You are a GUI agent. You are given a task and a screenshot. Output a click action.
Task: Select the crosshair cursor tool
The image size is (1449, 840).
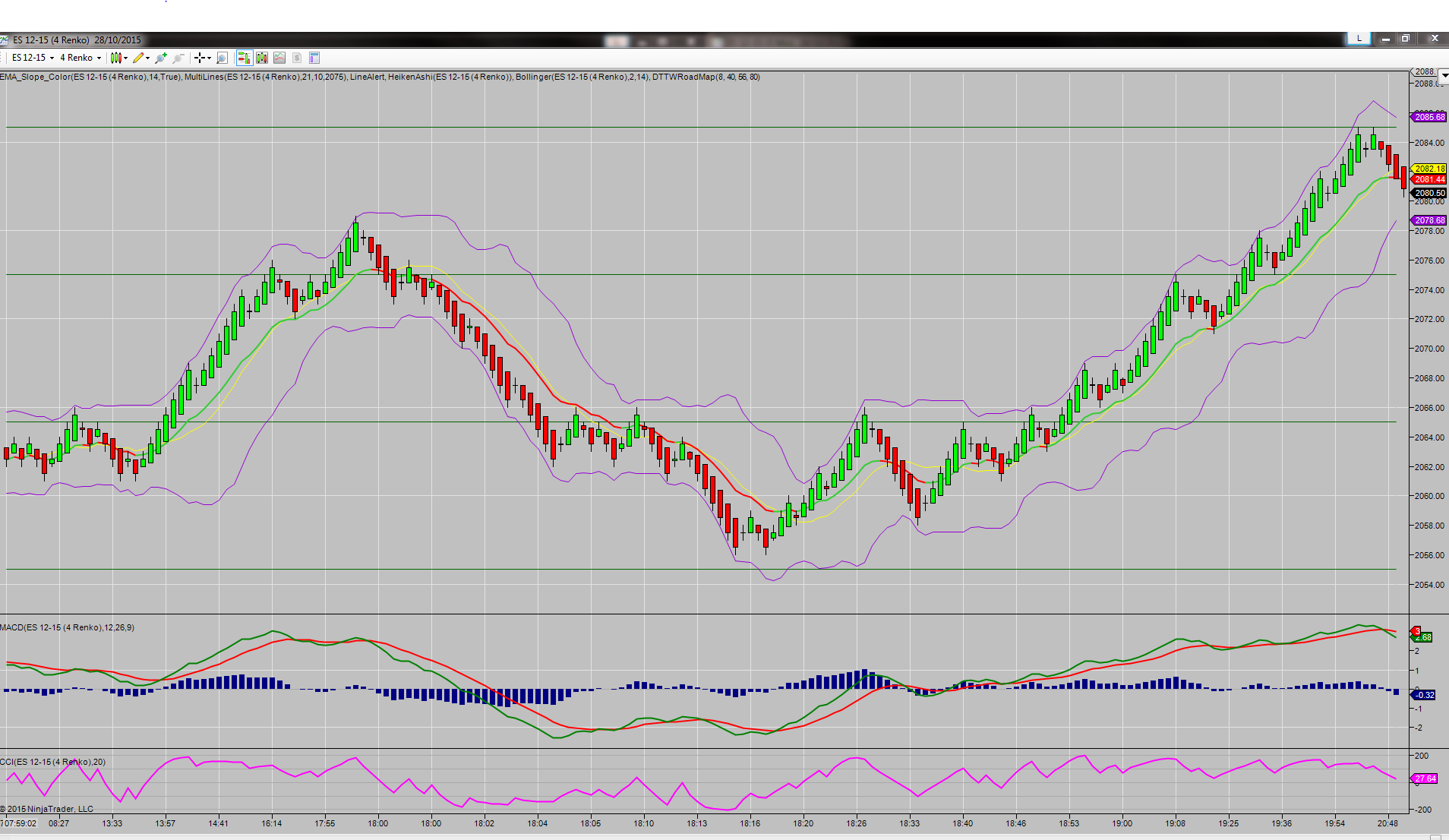[x=199, y=58]
